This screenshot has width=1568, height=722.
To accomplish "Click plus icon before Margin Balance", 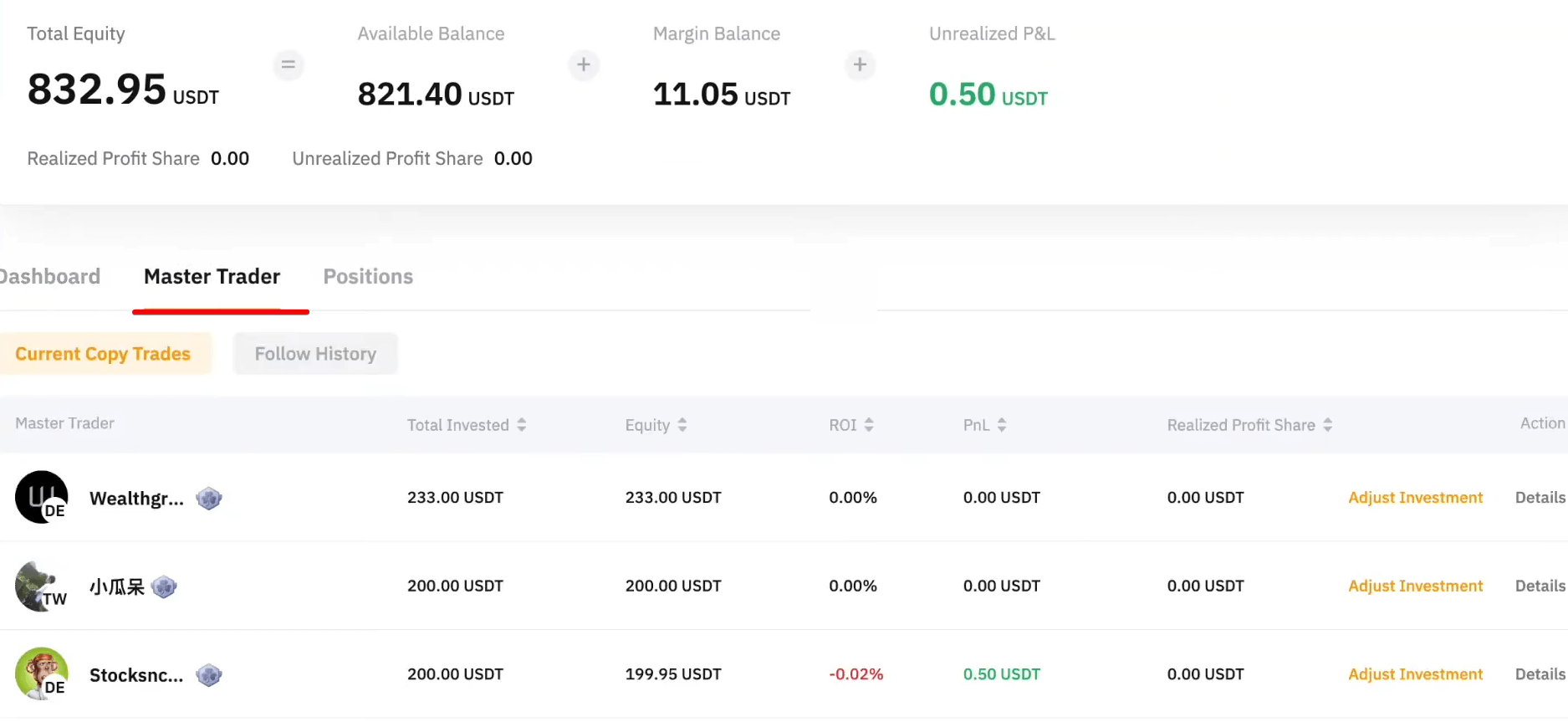I will coord(584,64).
